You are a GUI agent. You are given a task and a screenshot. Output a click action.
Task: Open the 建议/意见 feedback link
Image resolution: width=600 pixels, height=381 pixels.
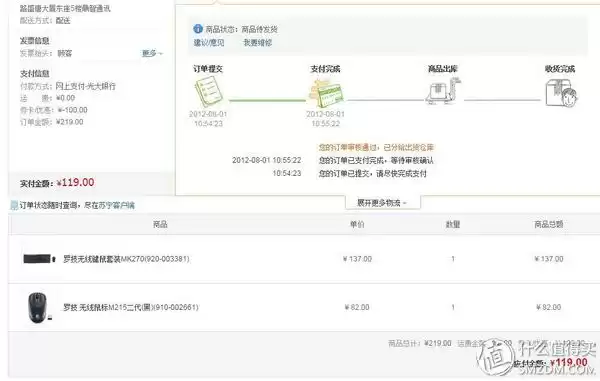(x=209, y=42)
